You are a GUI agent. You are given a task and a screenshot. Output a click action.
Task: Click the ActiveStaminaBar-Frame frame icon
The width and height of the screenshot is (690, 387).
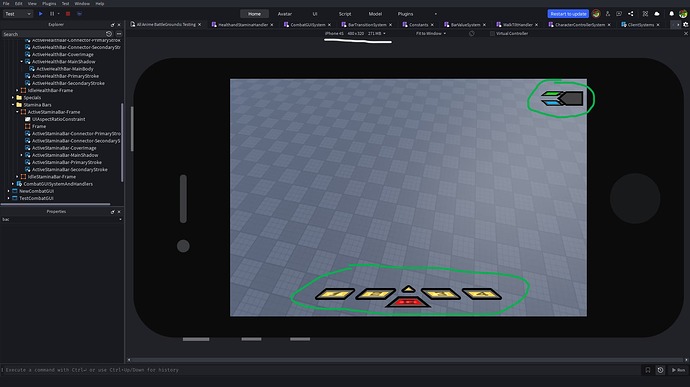coord(23,112)
